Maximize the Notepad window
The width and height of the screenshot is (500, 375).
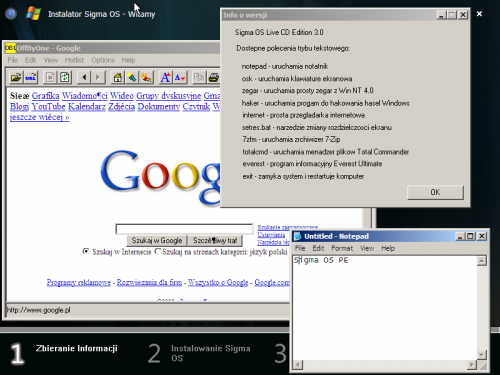click(x=470, y=236)
